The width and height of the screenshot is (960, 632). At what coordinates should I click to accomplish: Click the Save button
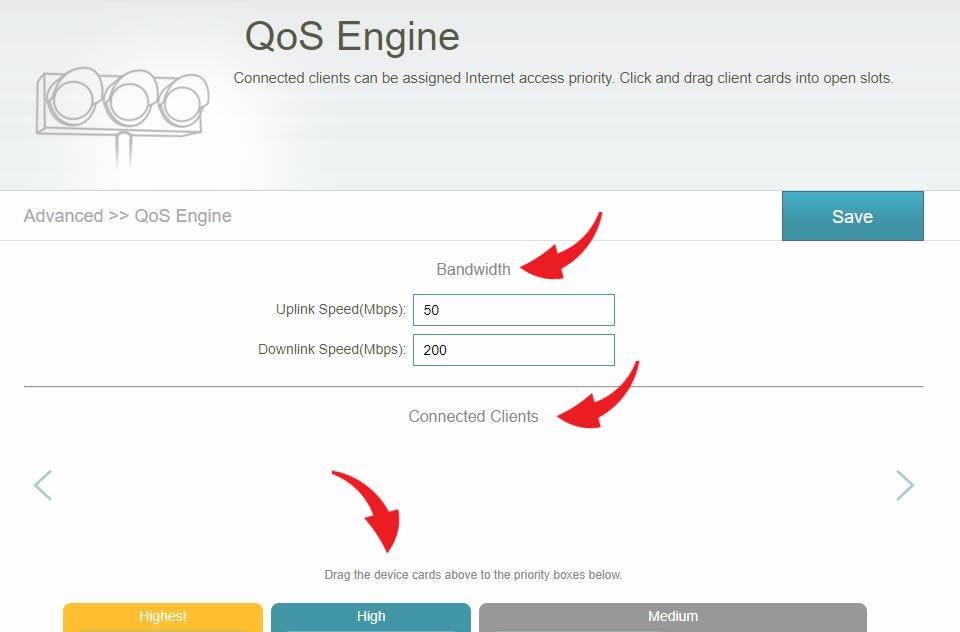coord(852,216)
